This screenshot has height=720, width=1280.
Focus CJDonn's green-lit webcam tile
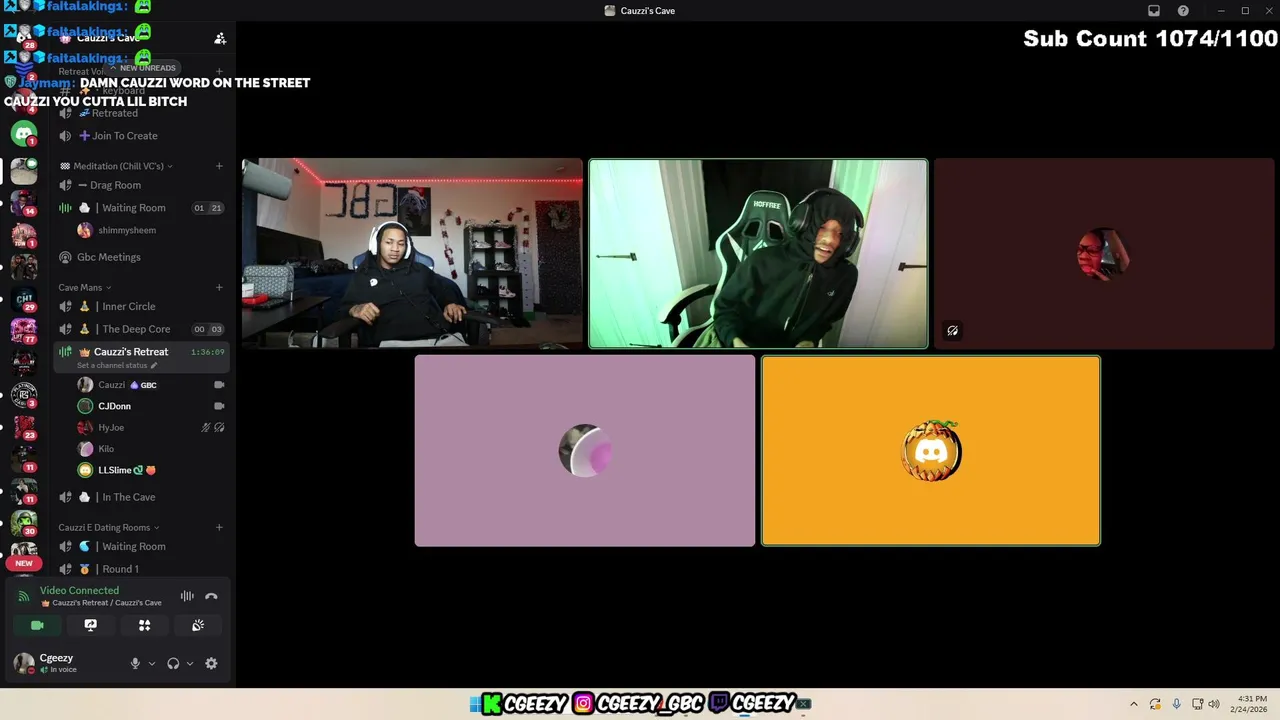(758, 254)
